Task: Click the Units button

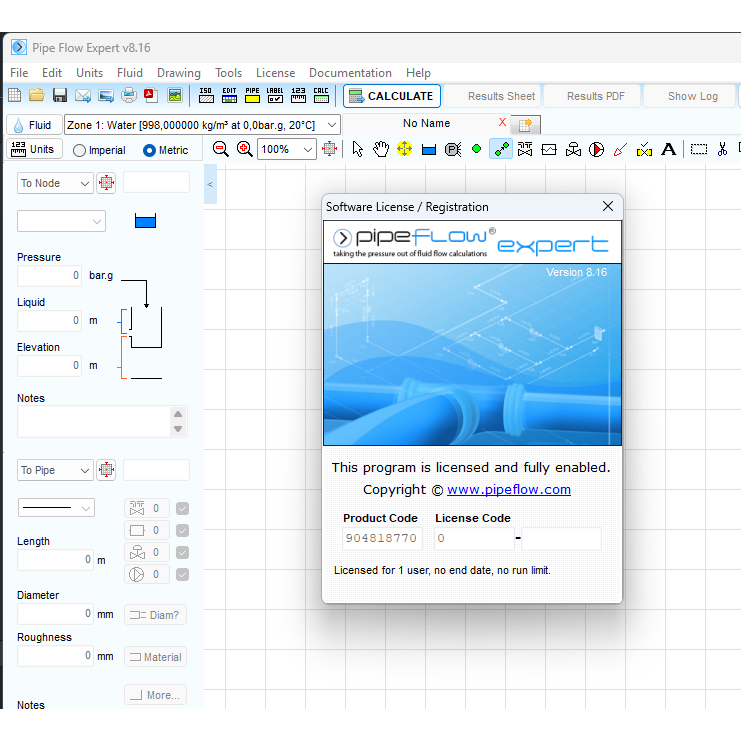Action: (x=34, y=149)
